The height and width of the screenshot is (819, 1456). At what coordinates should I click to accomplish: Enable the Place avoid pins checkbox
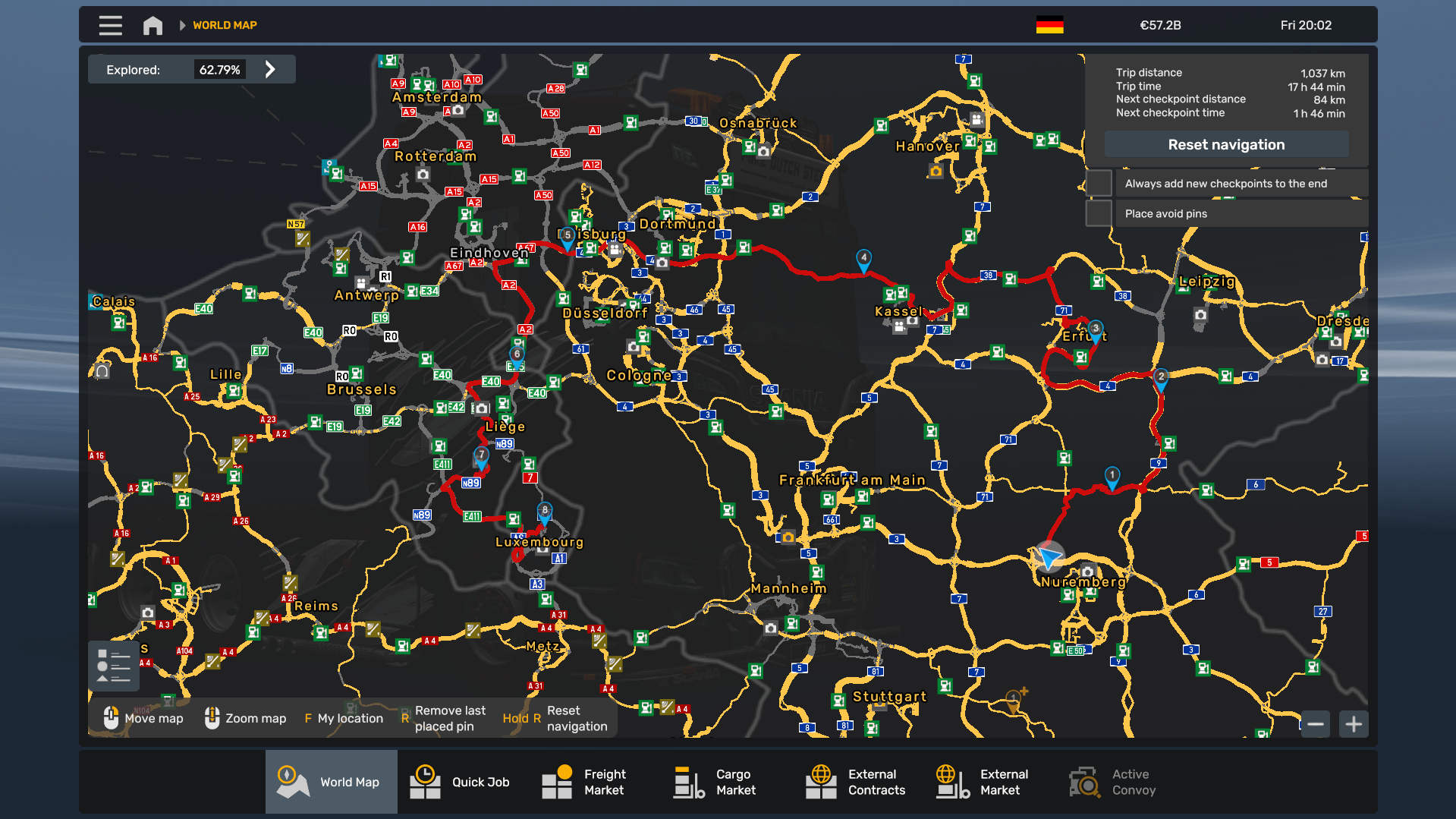tap(1099, 213)
